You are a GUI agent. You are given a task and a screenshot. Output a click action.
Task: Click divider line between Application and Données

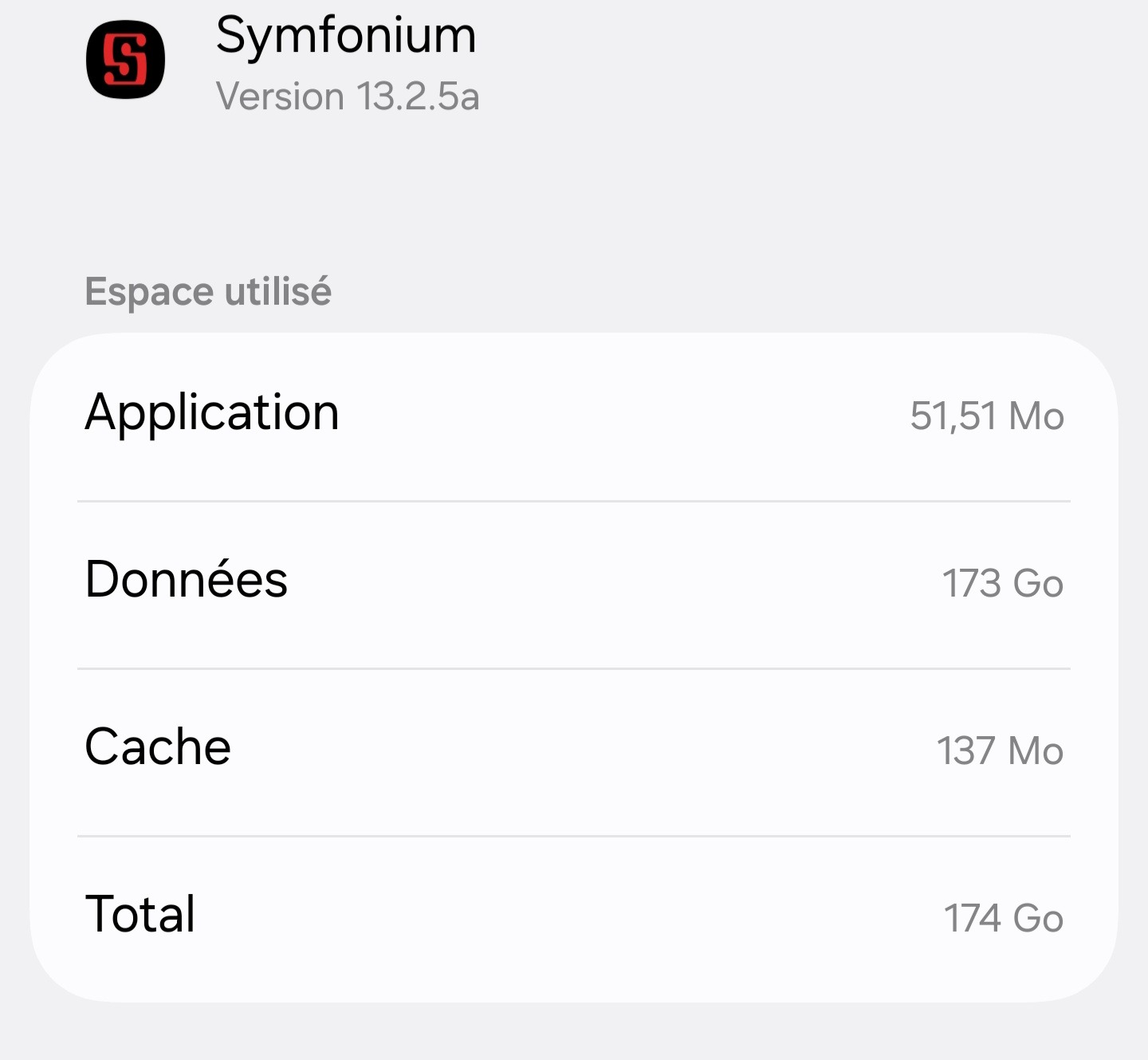[x=574, y=502]
